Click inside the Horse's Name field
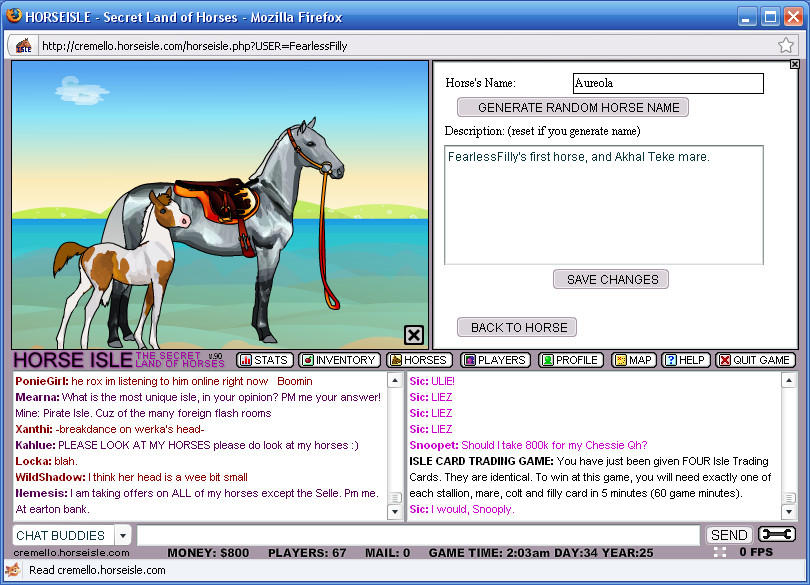The image size is (810, 585). [667, 83]
